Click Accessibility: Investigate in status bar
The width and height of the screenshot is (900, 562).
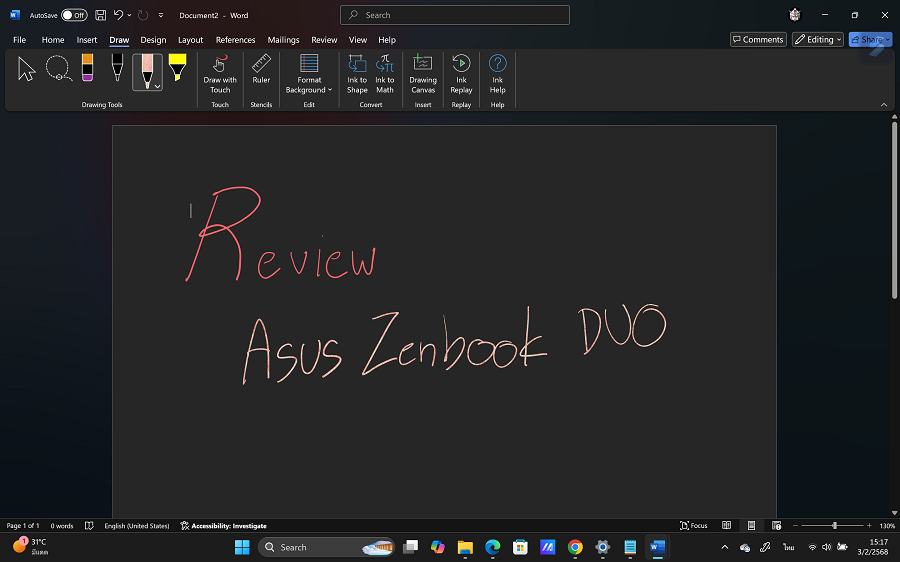click(x=223, y=525)
